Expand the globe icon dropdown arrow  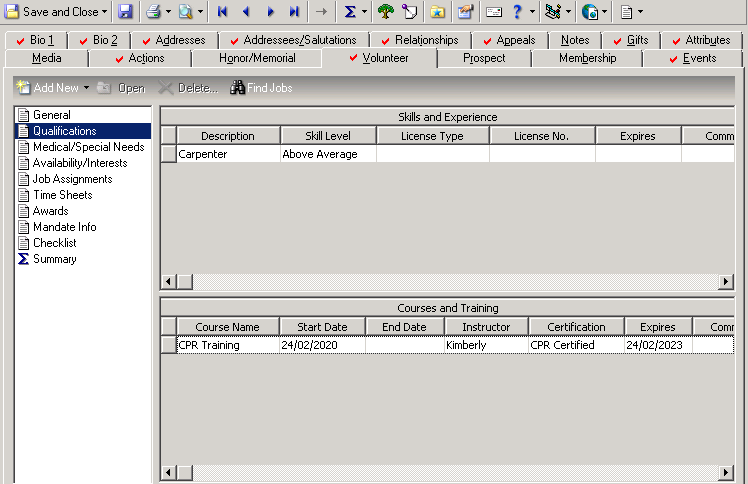604,11
